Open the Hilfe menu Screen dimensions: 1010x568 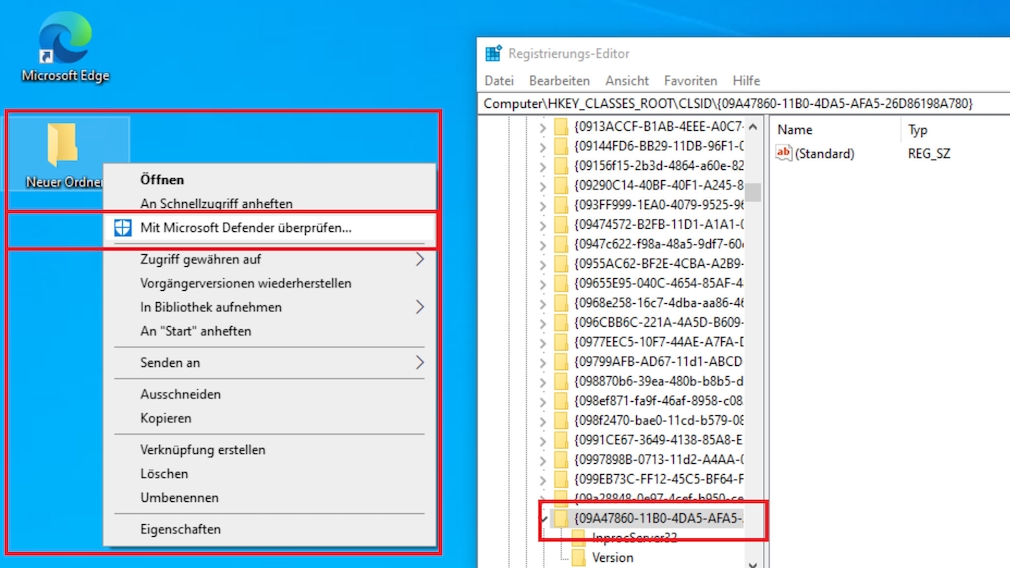tap(746, 80)
